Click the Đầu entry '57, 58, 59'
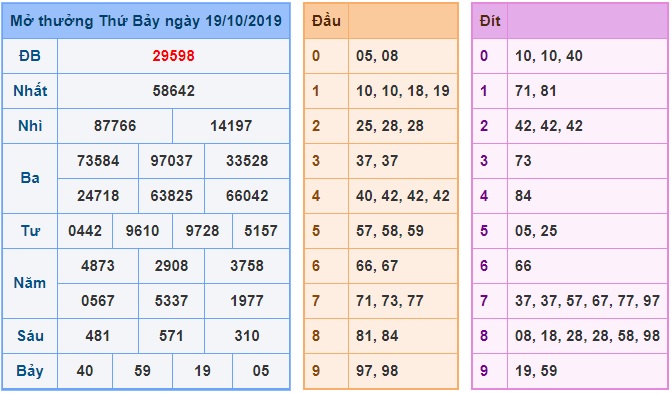The width and height of the screenshot is (672, 394). coord(390,231)
